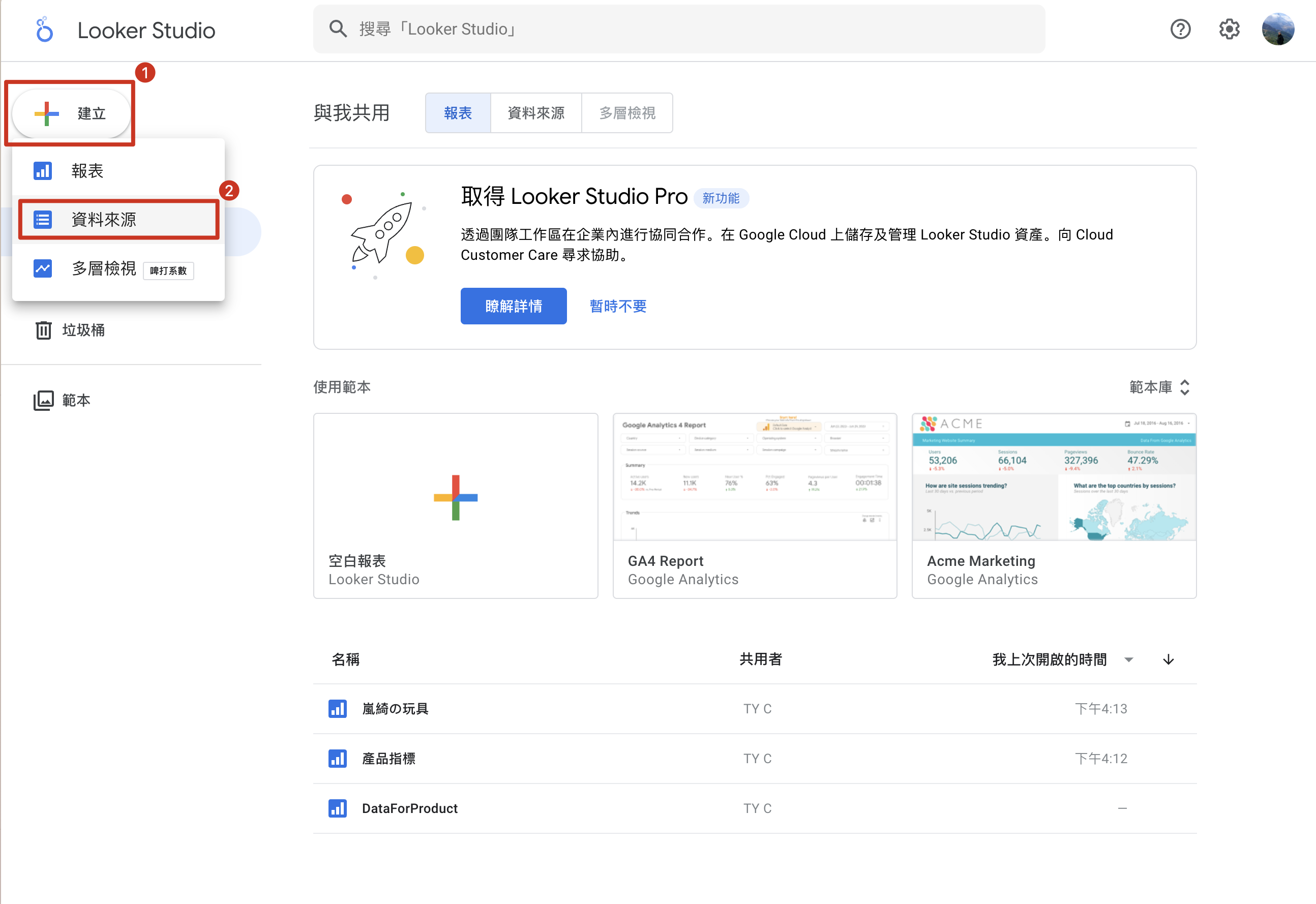
Task: Choose 資料來源 in the create menu
Action: 118,219
